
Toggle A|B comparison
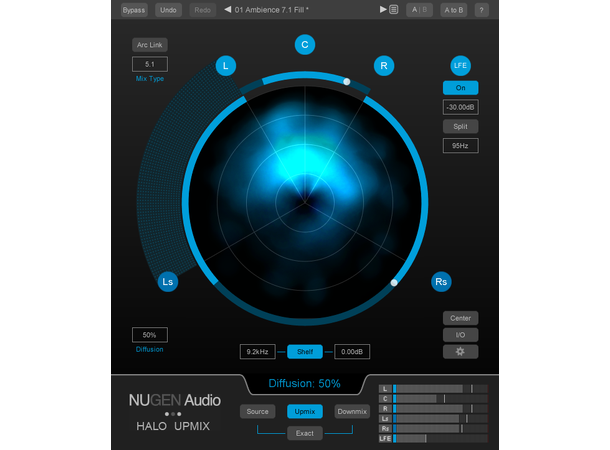click(x=419, y=10)
